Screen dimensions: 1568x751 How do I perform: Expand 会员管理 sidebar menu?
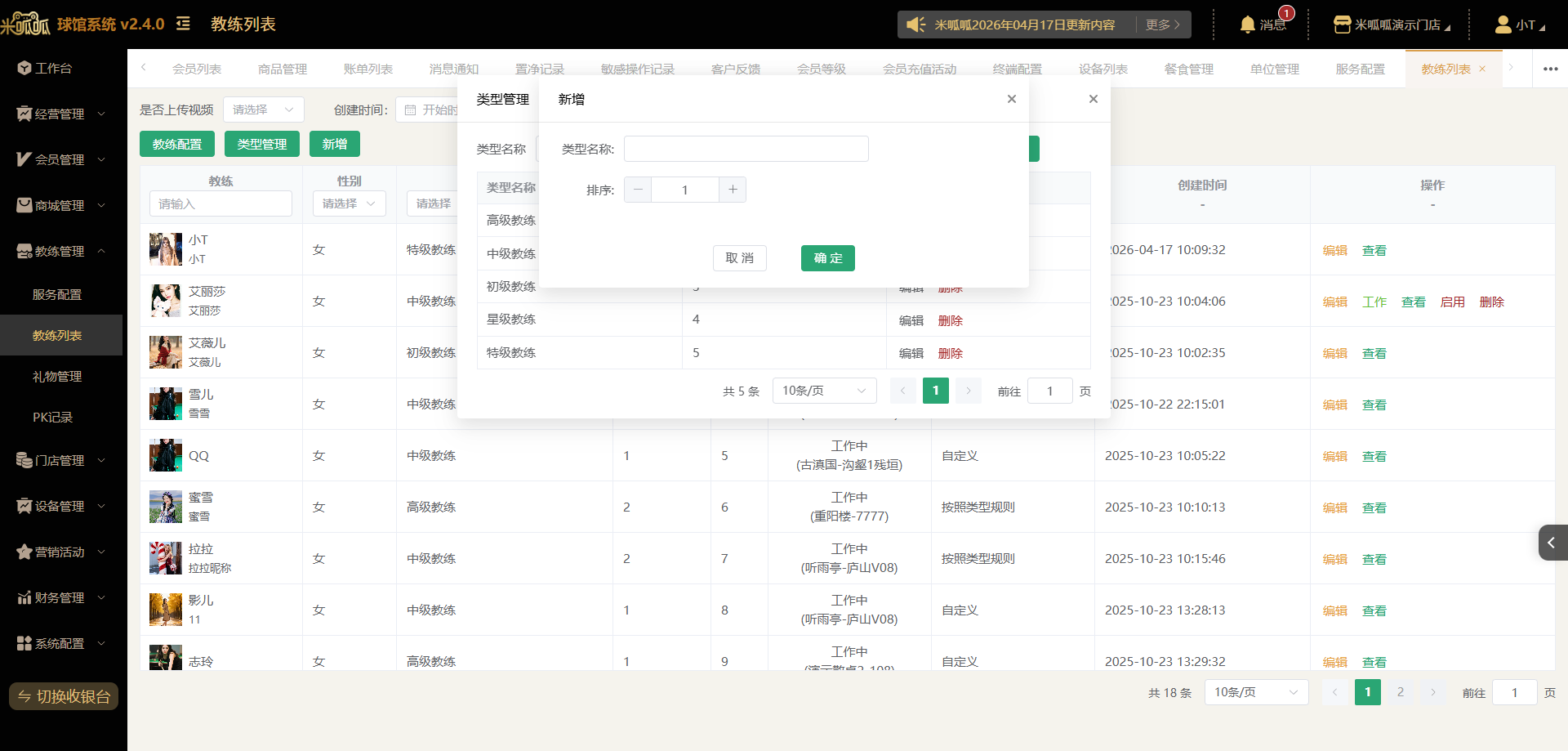click(61, 159)
